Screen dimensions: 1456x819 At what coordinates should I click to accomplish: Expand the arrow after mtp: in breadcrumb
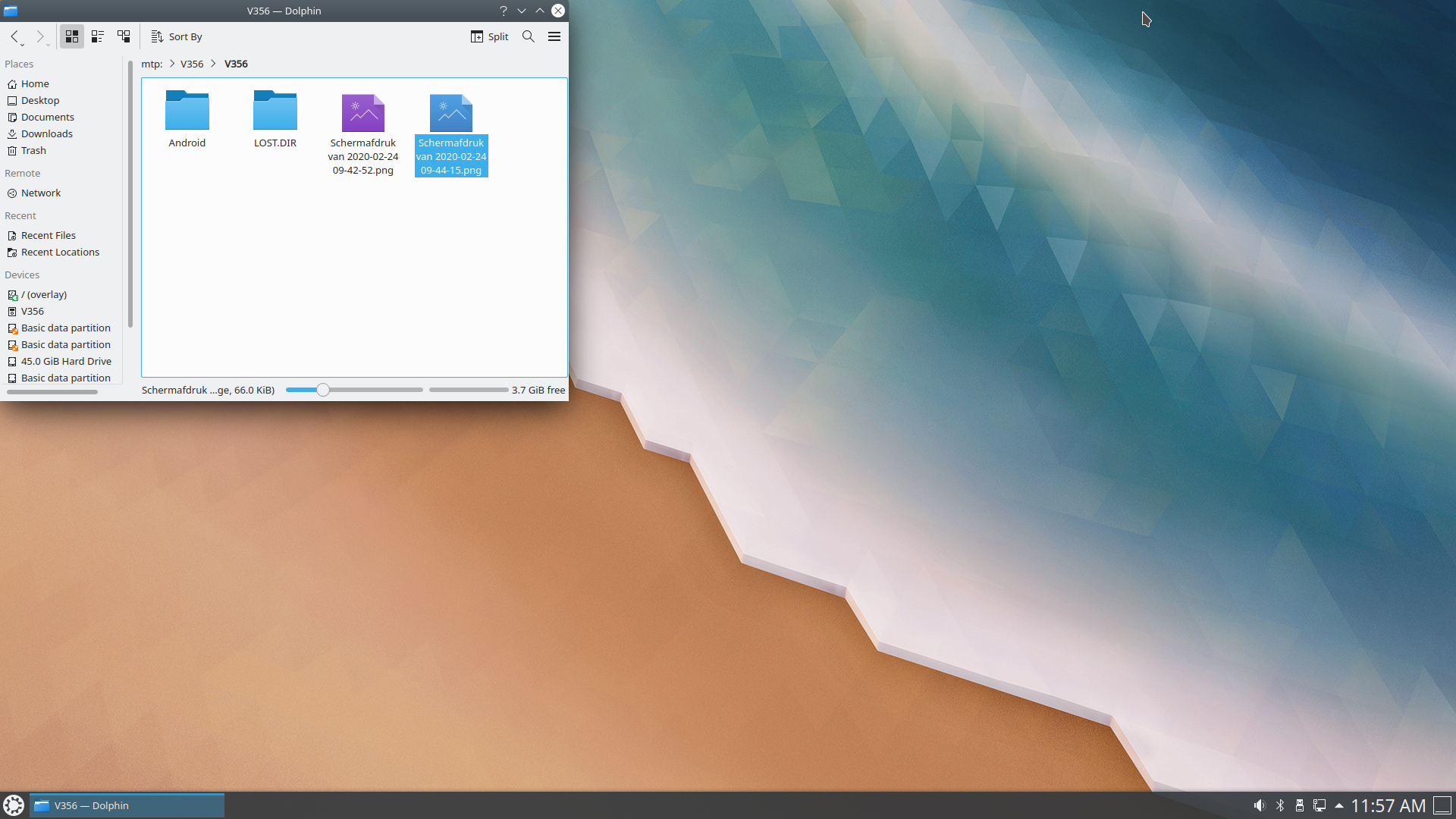tap(172, 64)
